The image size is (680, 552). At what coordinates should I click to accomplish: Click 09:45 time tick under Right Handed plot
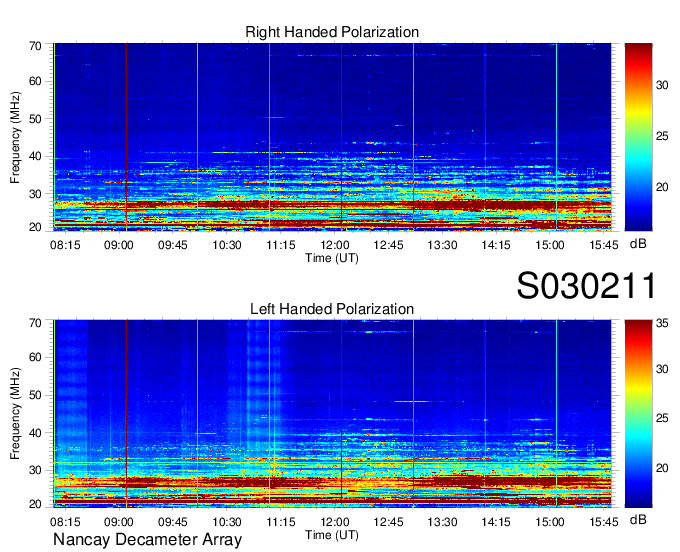click(173, 245)
